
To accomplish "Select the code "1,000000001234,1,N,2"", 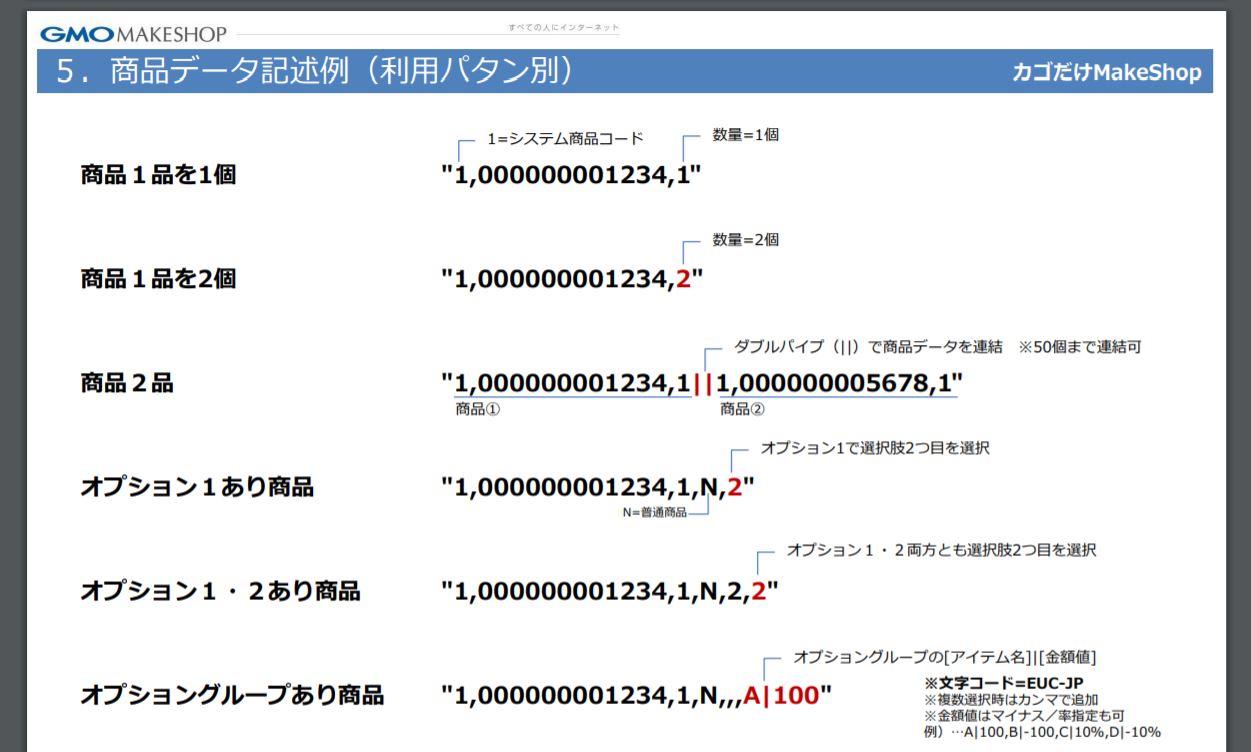I will click(x=598, y=487).
